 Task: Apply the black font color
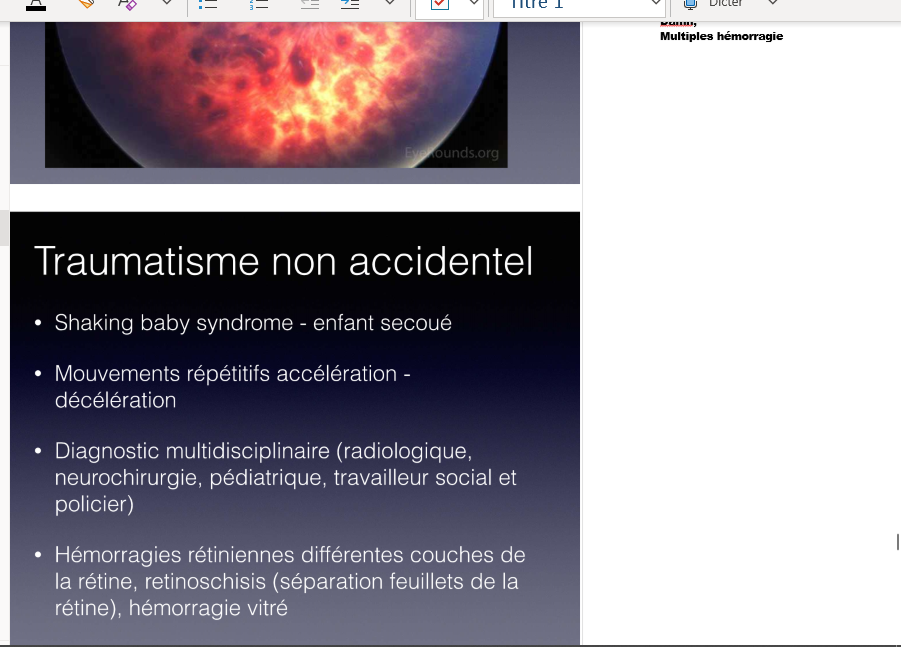pos(36,5)
